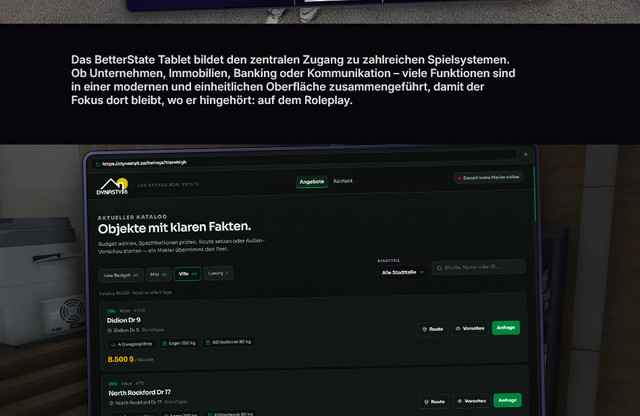
Task: Open the Angebote tab
Action: (312, 182)
